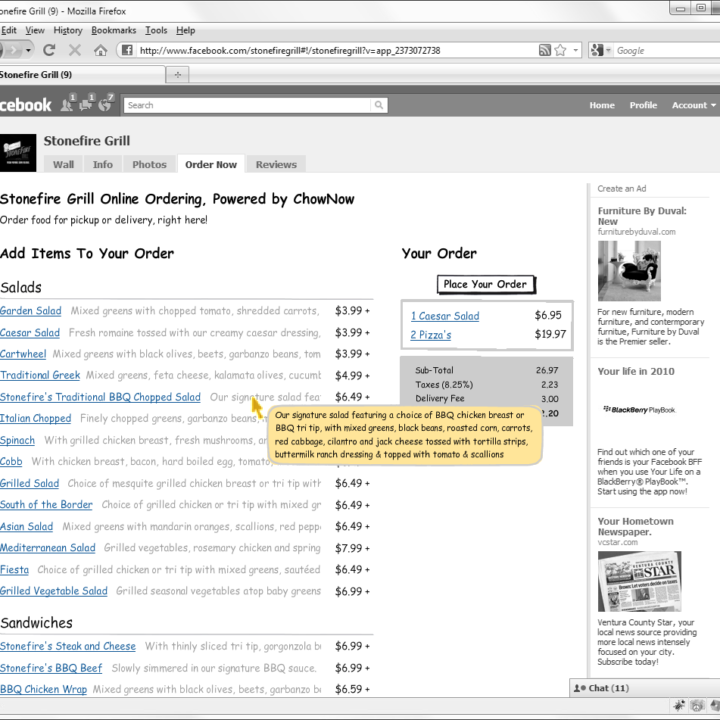720x720 pixels.
Task: Open new browser tab button
Action: 177,75
